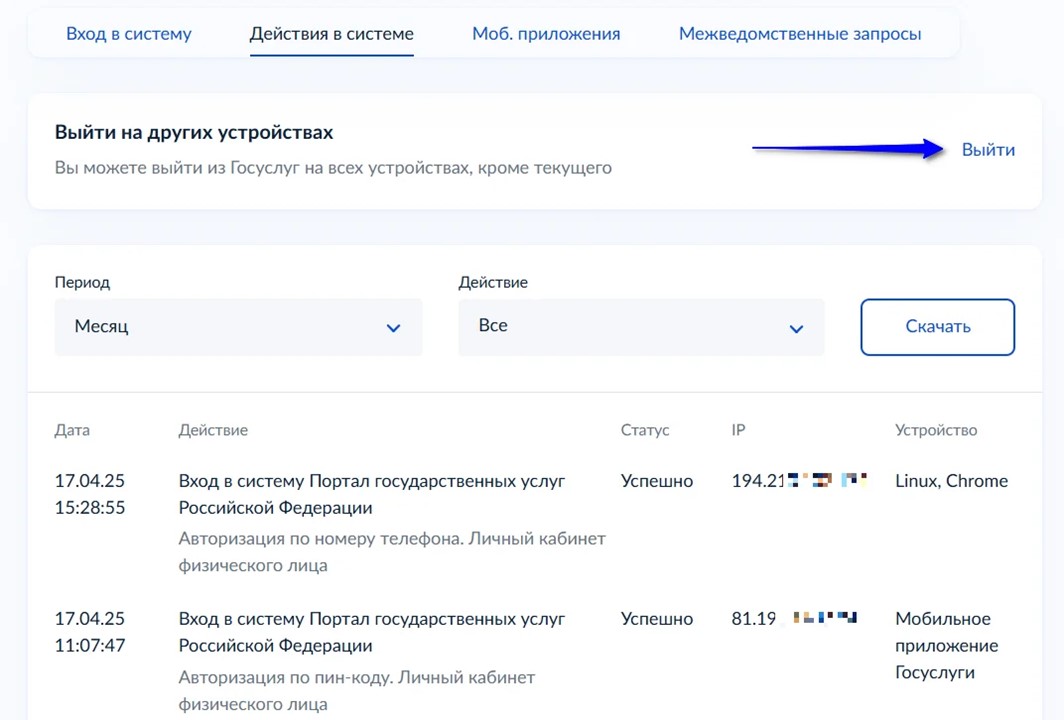The image size is (1064, 720).
Task: Open the Период dropdown showing Месяц
Action: pyautogui.click(x=238, y=327)
